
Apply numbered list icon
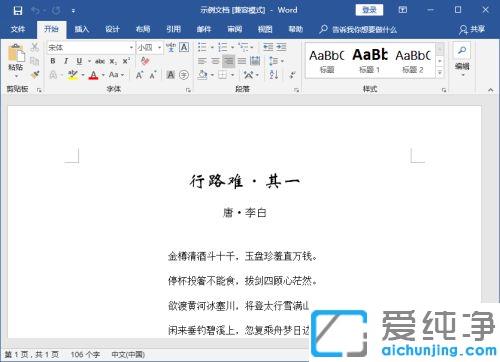222,47
